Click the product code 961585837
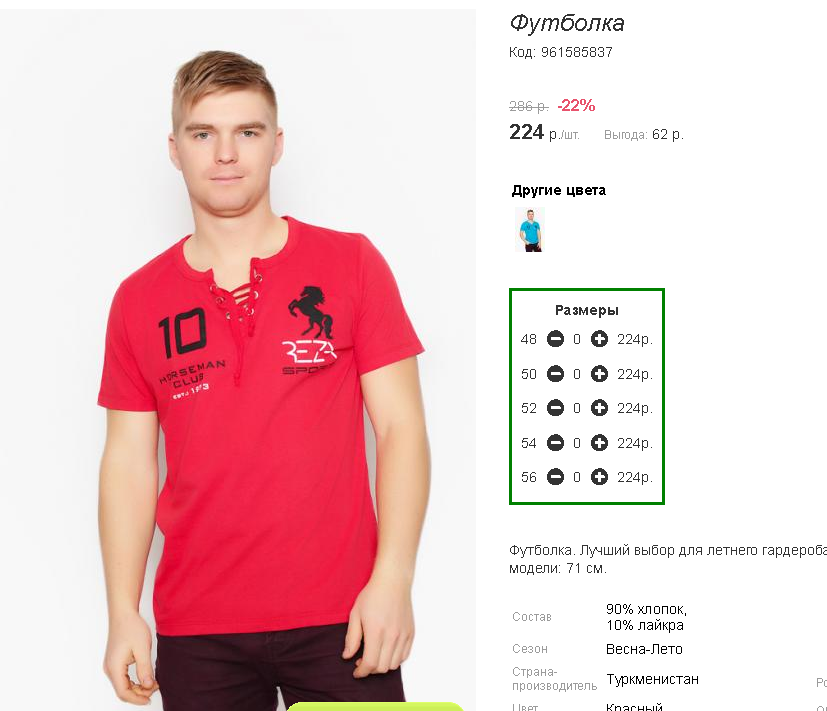 click(x=576, y=52)
